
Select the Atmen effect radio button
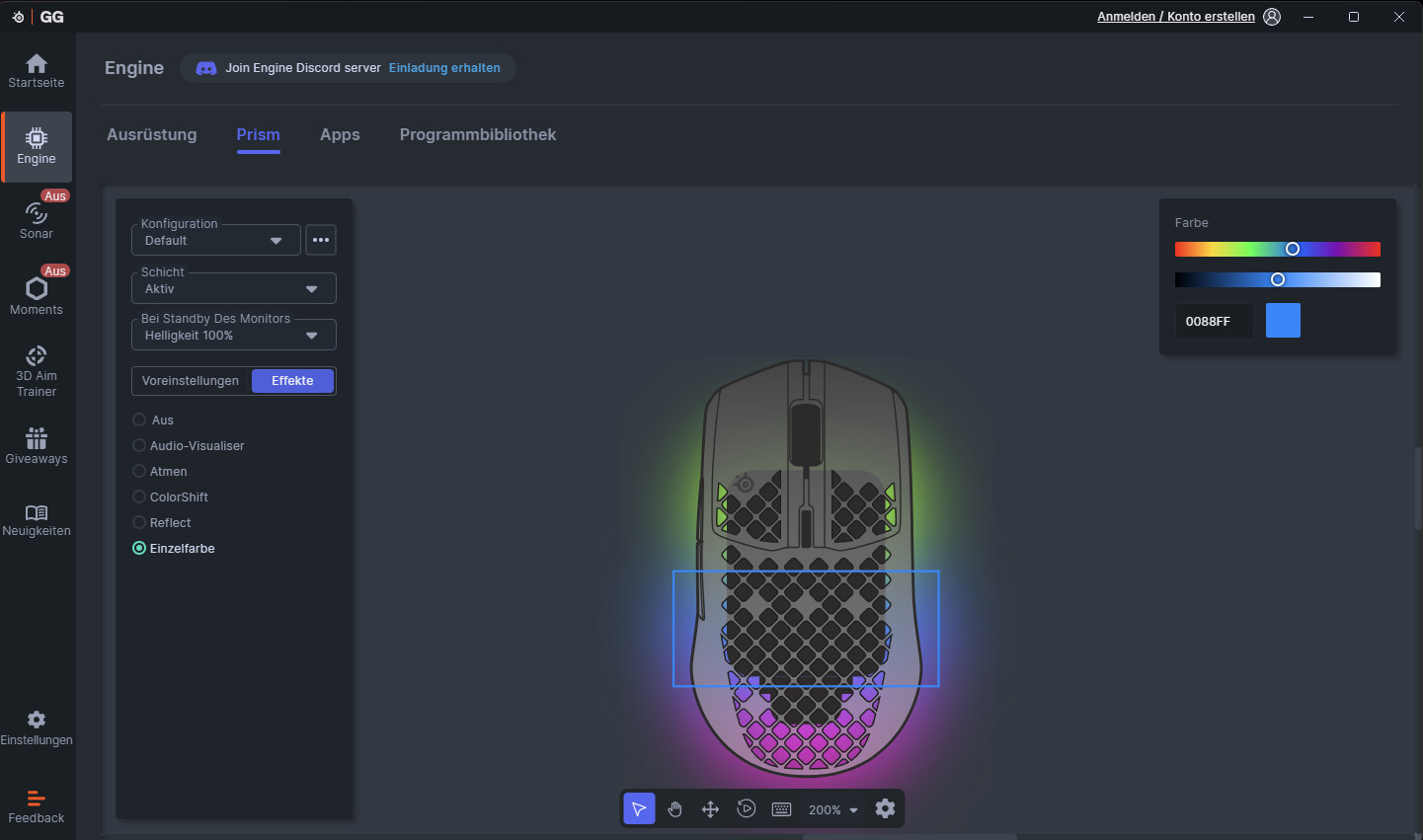point(139,472)
